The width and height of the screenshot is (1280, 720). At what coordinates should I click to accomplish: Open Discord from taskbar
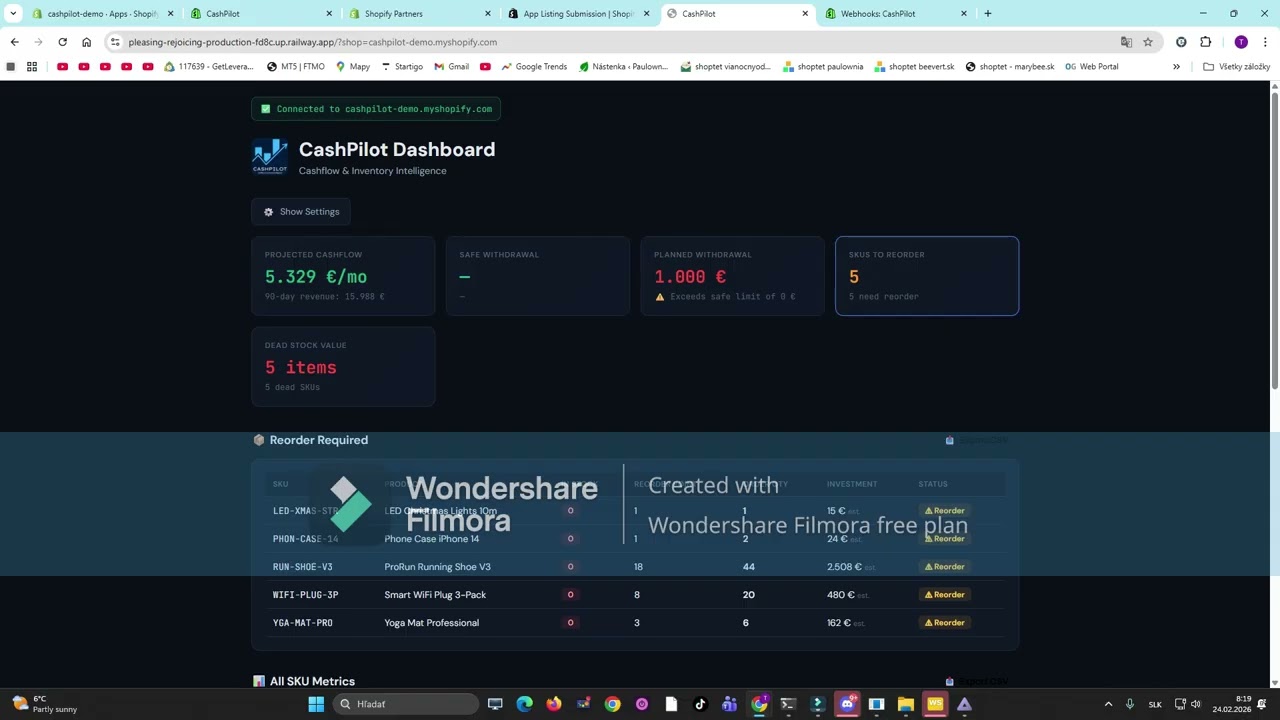[847, 704]
